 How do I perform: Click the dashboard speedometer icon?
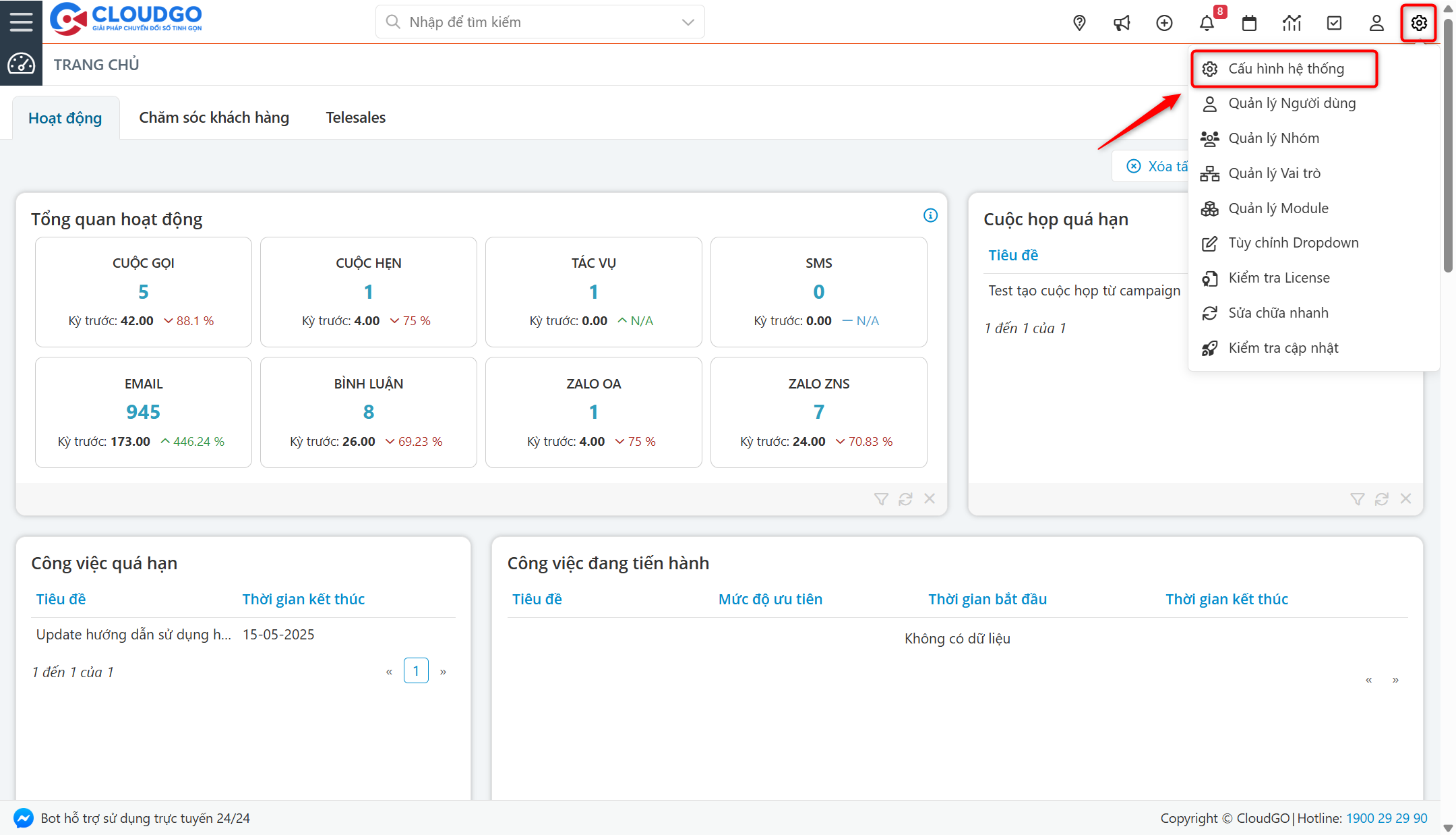(x=21, y=64)
